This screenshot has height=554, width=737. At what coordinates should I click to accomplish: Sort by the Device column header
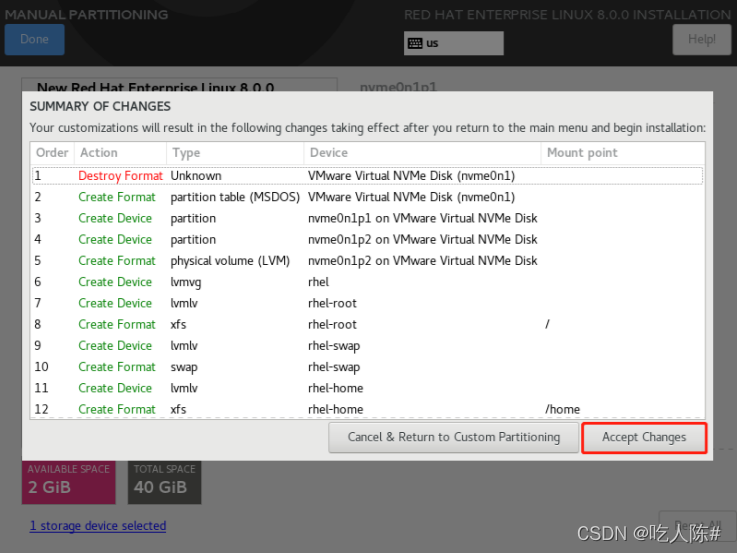click(423, 153)
